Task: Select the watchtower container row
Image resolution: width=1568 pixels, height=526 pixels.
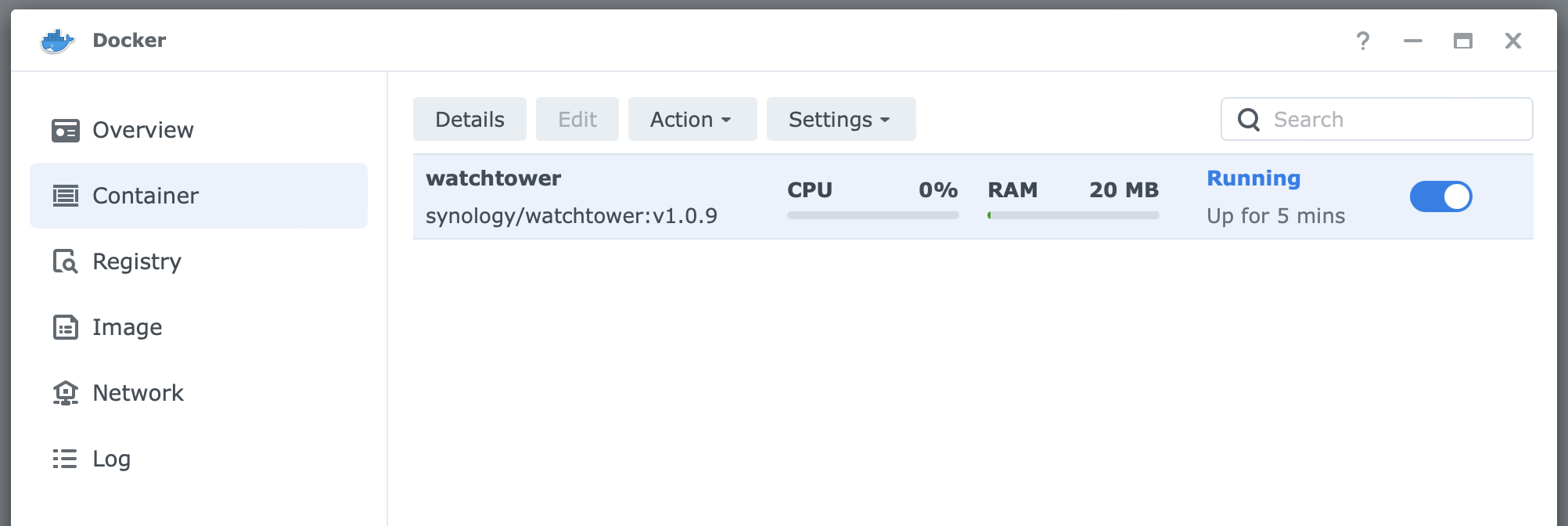Action: pos(973,196)
